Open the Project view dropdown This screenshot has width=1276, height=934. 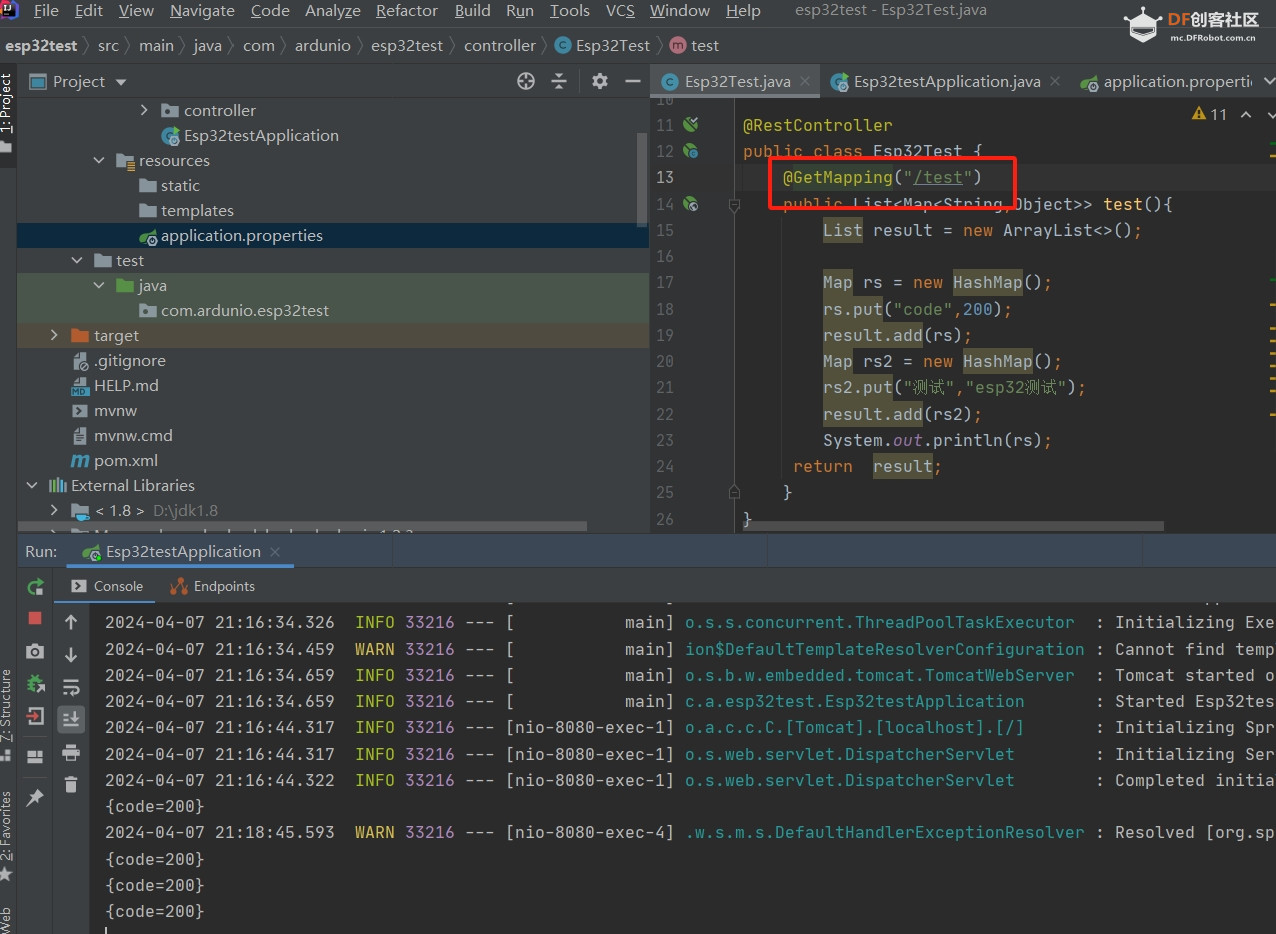121,82
